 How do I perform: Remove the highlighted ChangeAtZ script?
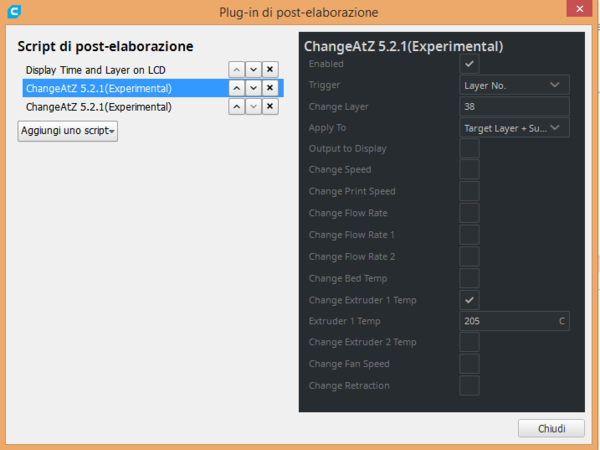pyautogui.click(x=270, y=88)
